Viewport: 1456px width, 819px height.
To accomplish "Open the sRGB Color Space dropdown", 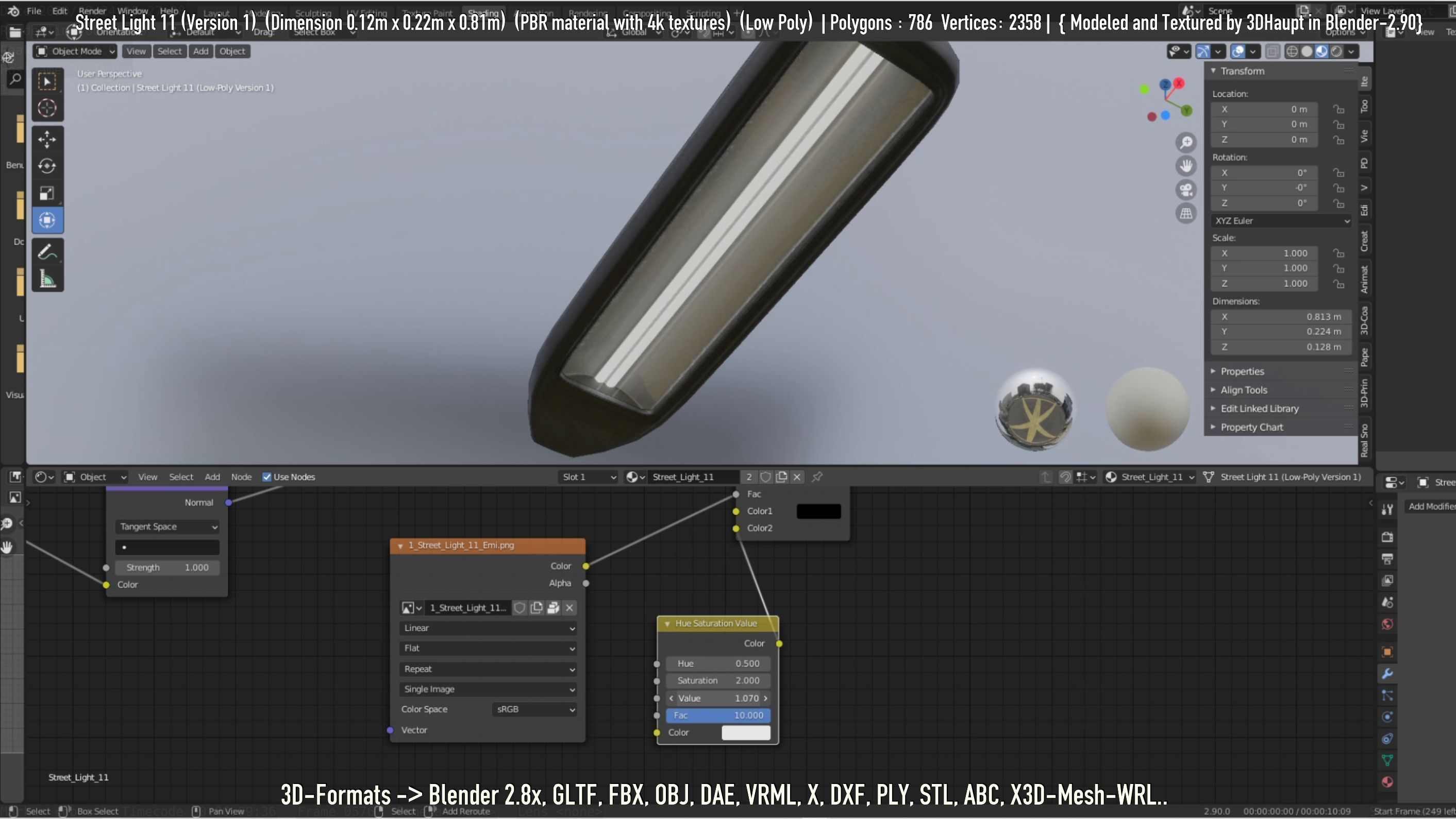I will (534, 709).
